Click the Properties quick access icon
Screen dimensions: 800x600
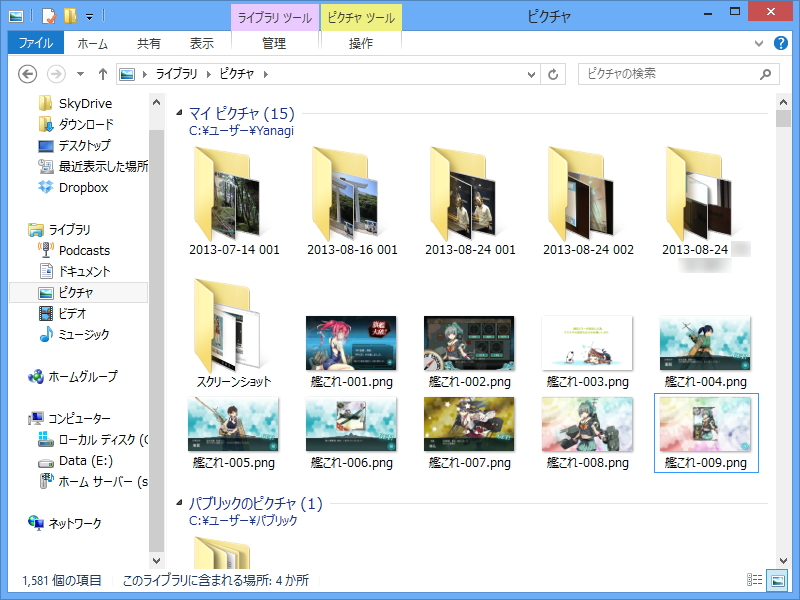click(x=48, y=16)
